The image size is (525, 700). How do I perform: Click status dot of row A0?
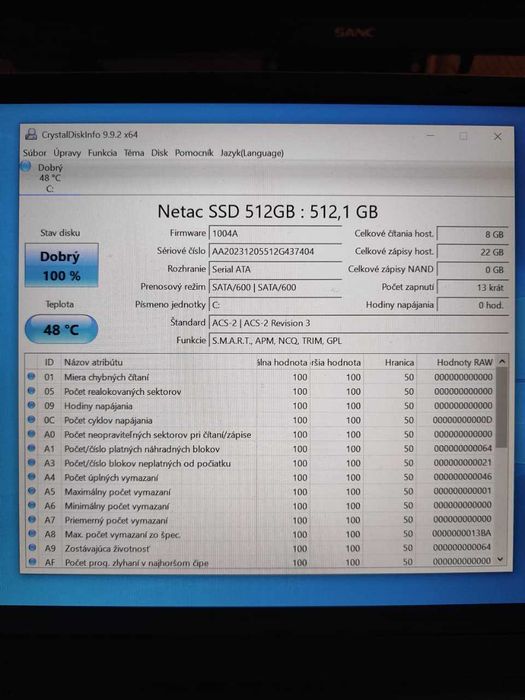point(31,433)
